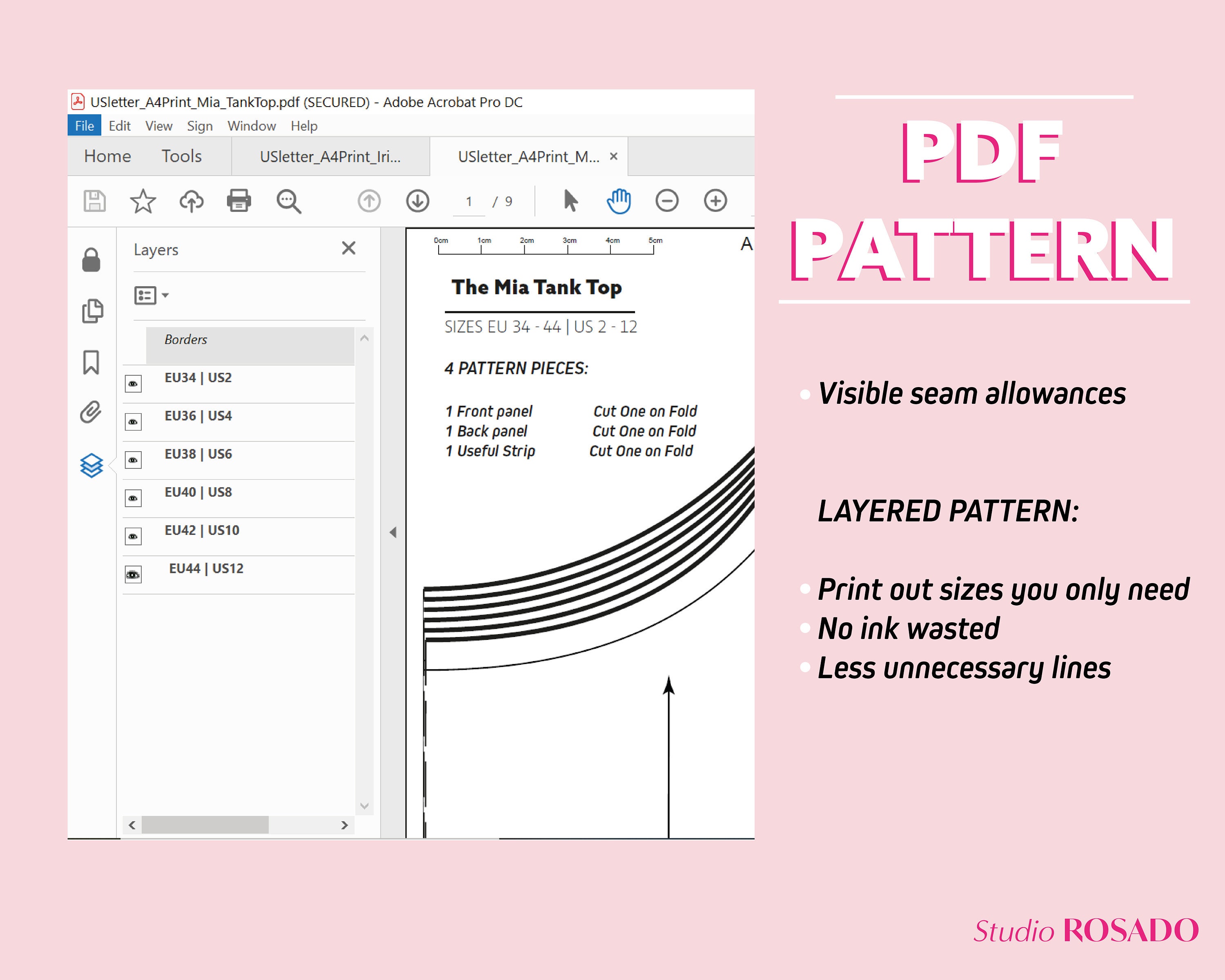Zoom out with the minus icon
This screenshot has height=980, width=1225.
click(x=667, y=200)
